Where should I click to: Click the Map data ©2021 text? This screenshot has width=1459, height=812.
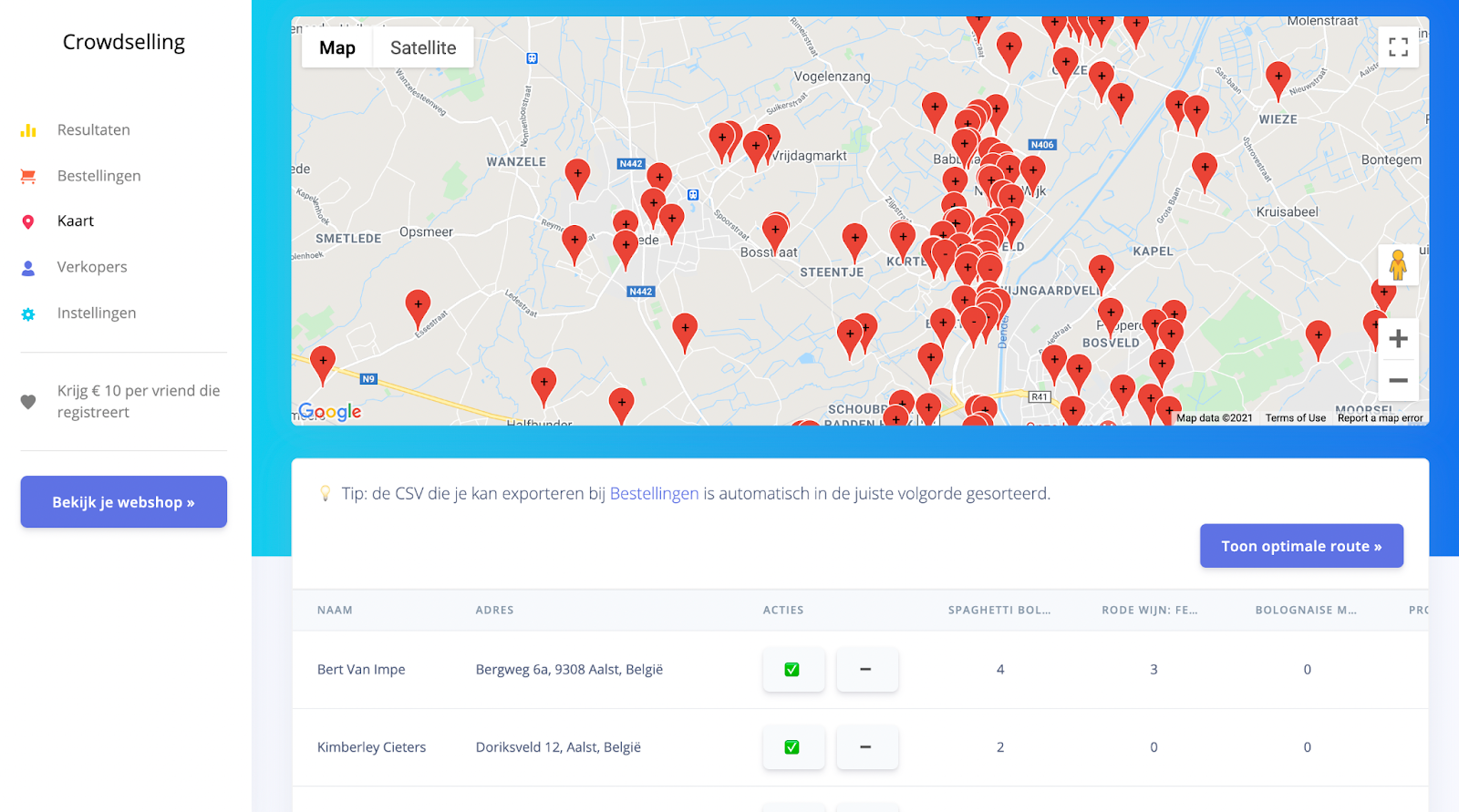pyautogui.click(x=1215, y=418)
